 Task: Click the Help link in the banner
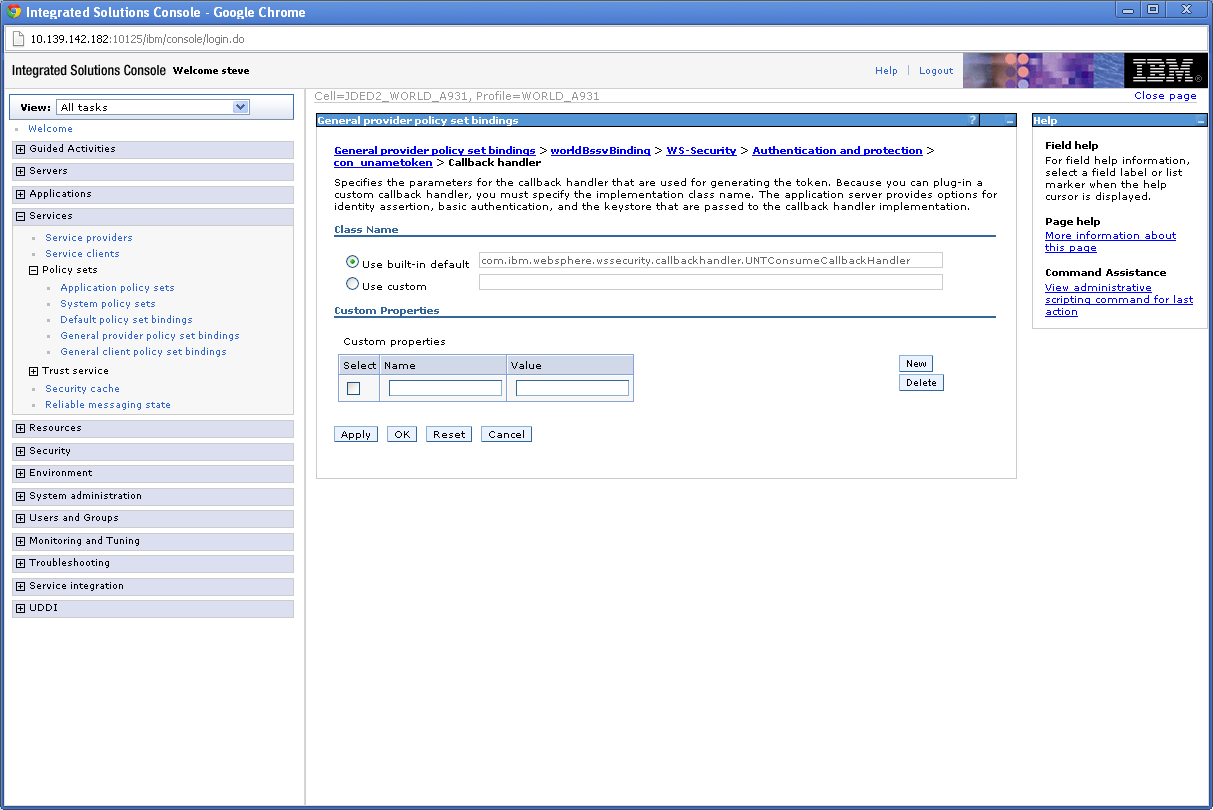coord(886,71)
